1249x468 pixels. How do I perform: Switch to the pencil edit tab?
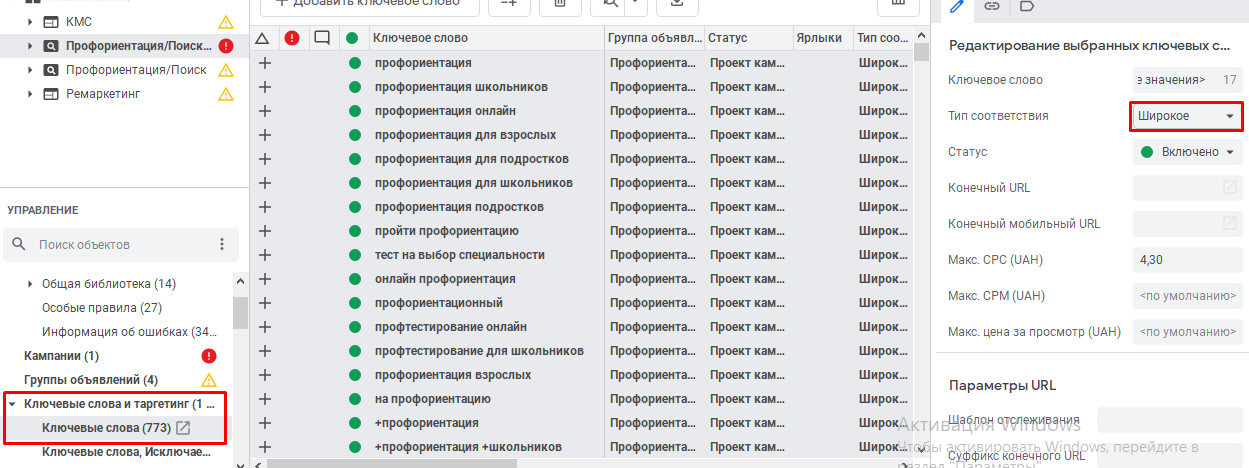tap(957, 7)
